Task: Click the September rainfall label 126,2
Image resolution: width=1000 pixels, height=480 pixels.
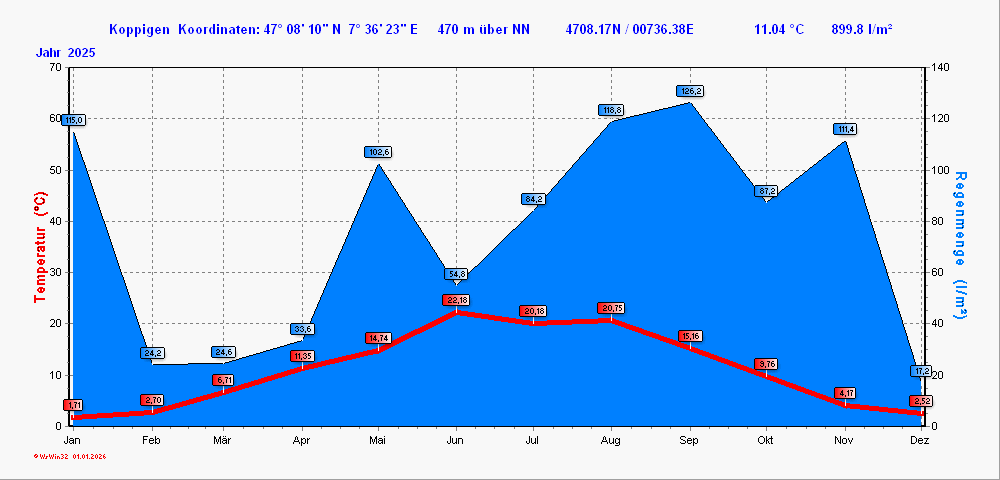Action: pyautogui.click(x=690, y=91)
